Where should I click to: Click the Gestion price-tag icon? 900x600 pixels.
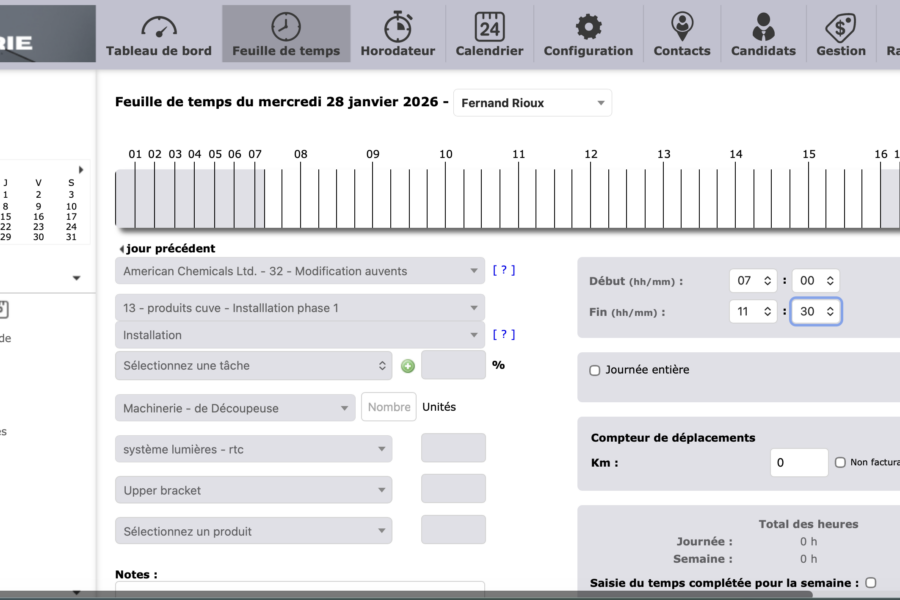838,27
